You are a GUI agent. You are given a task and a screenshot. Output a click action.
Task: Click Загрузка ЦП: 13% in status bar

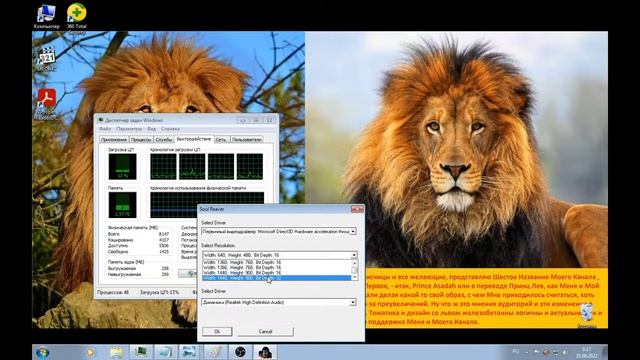(160, 293)
